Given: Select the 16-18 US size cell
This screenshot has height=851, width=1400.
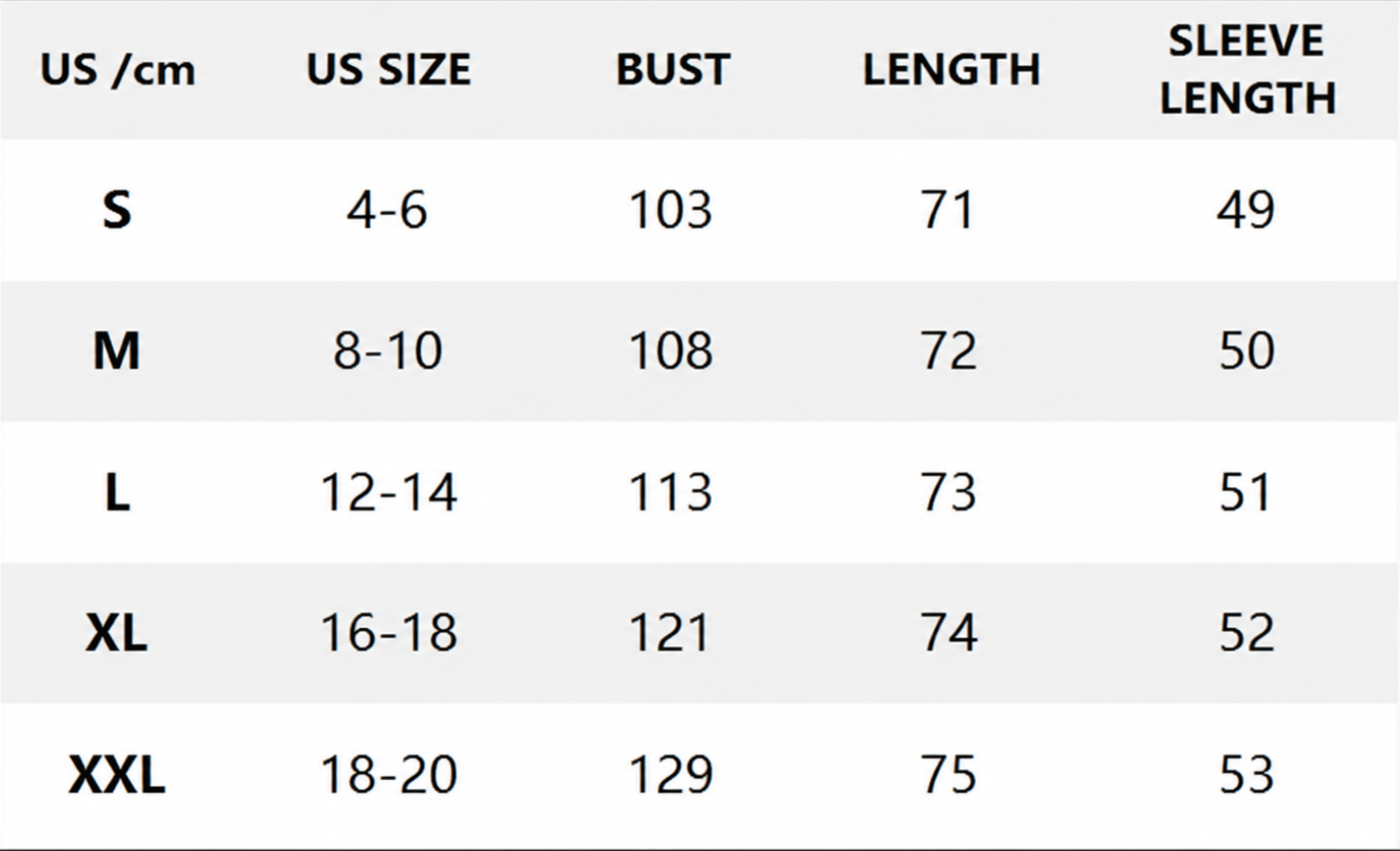Looking at the screenshot, I should click(x=389, y=633).
